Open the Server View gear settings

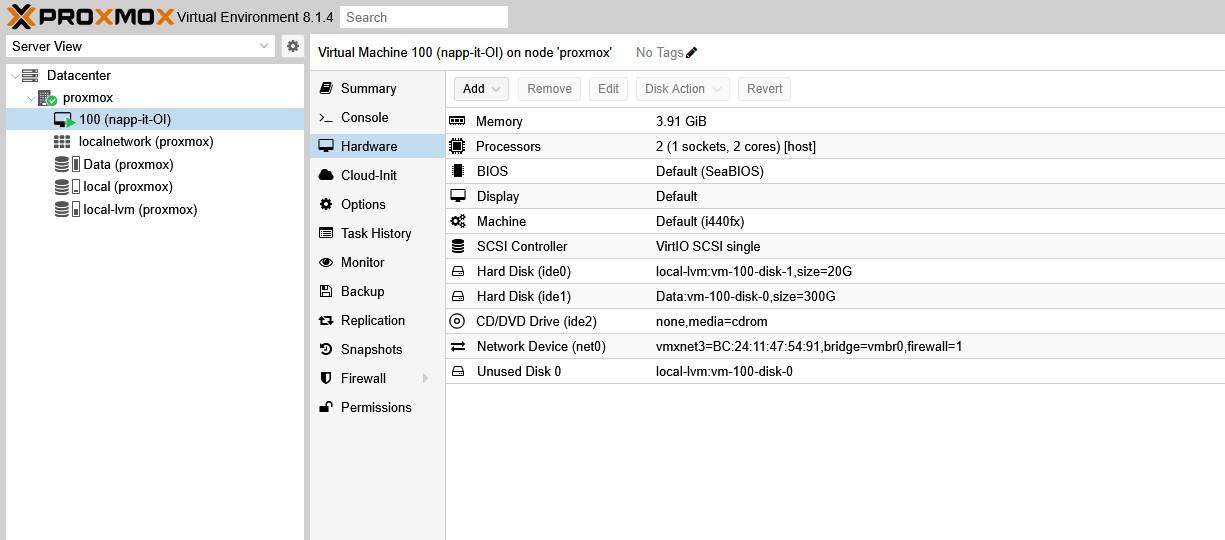[x=293, y=46]
